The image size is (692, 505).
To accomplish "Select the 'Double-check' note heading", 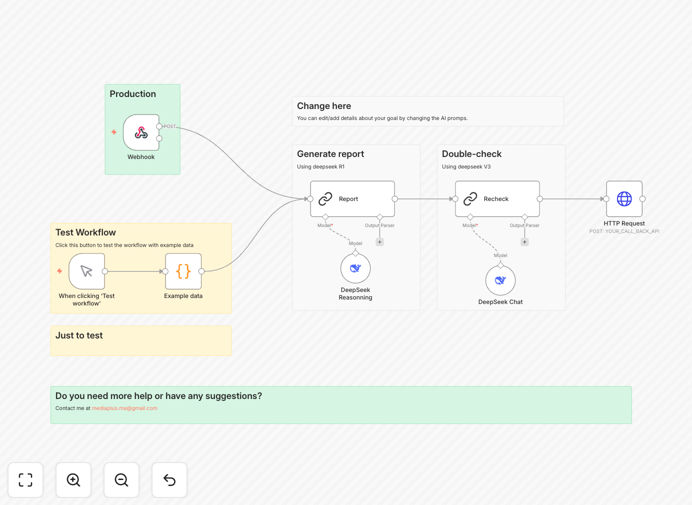I will [x=472, y=154].
